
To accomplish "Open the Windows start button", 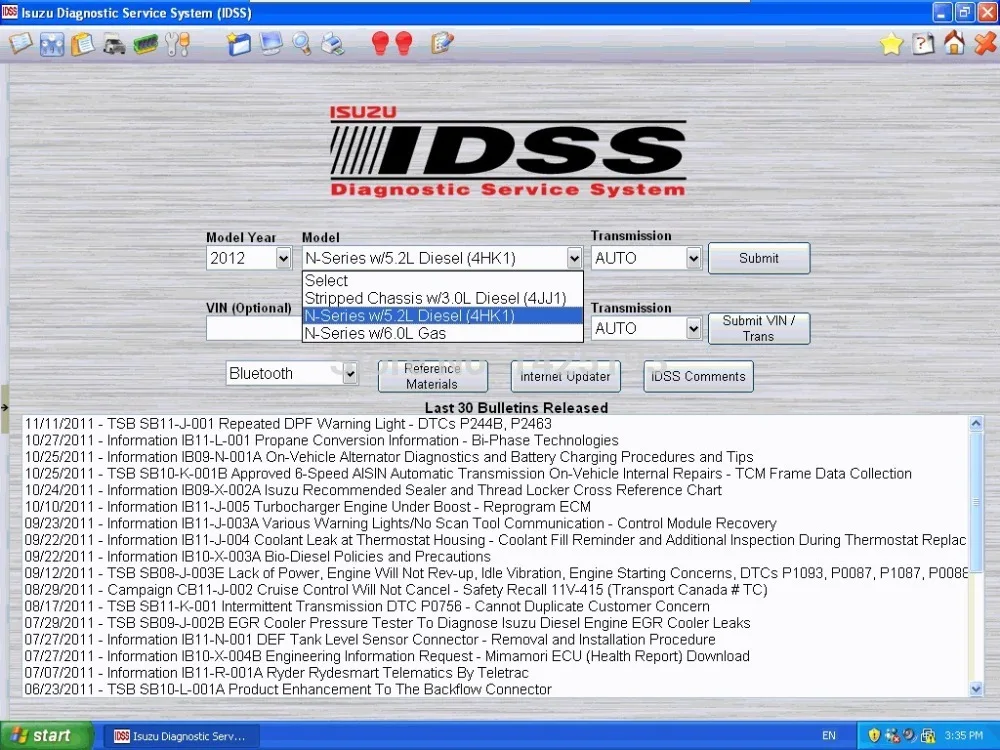I will click(x=46, y=735).
